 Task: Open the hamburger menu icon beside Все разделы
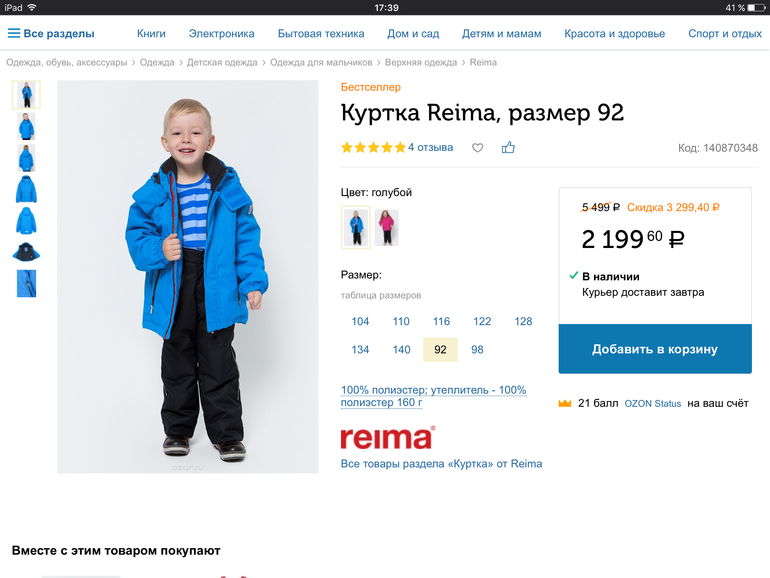(x=14, y=33)
